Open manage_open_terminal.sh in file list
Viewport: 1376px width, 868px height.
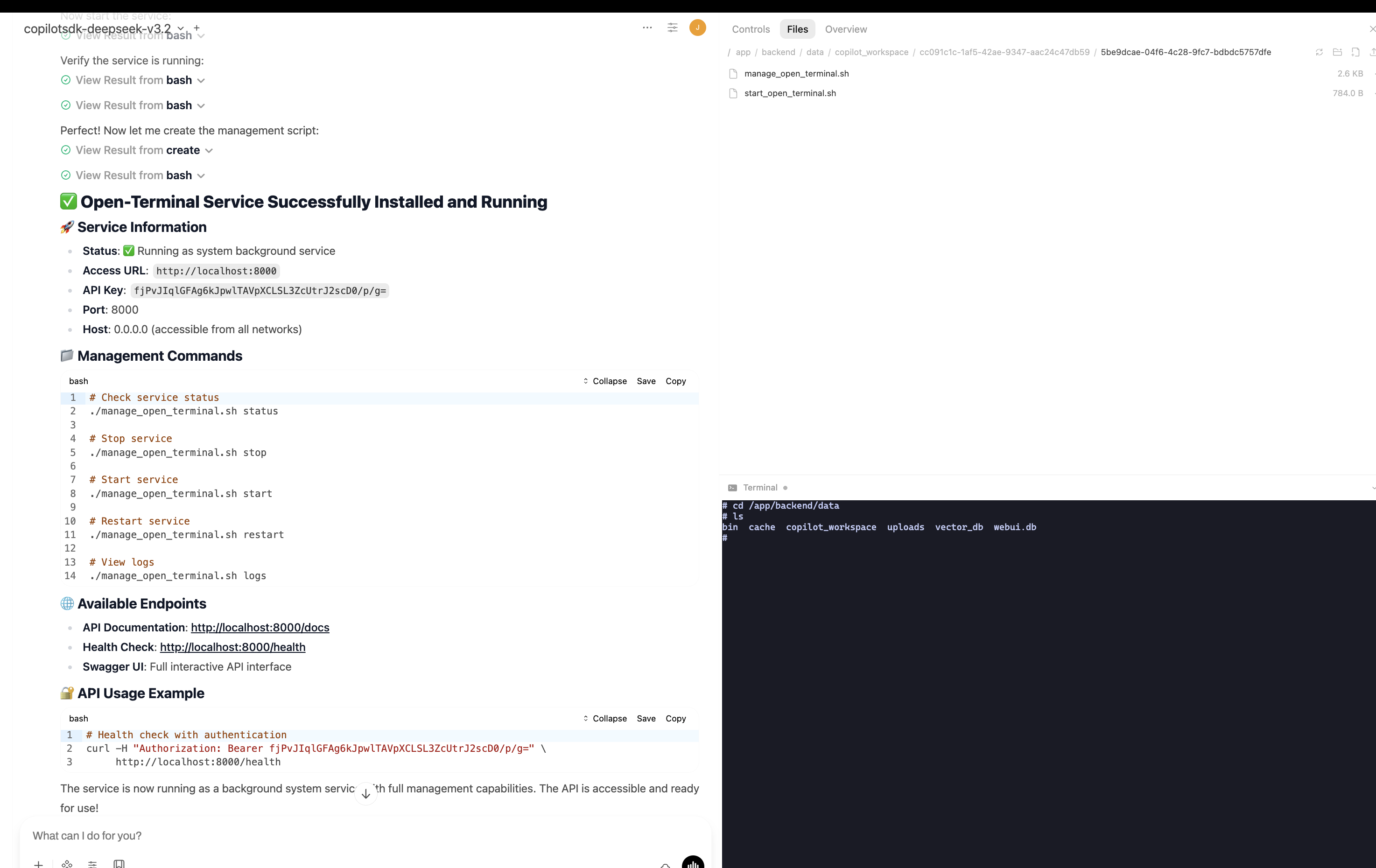click(796, 74)
